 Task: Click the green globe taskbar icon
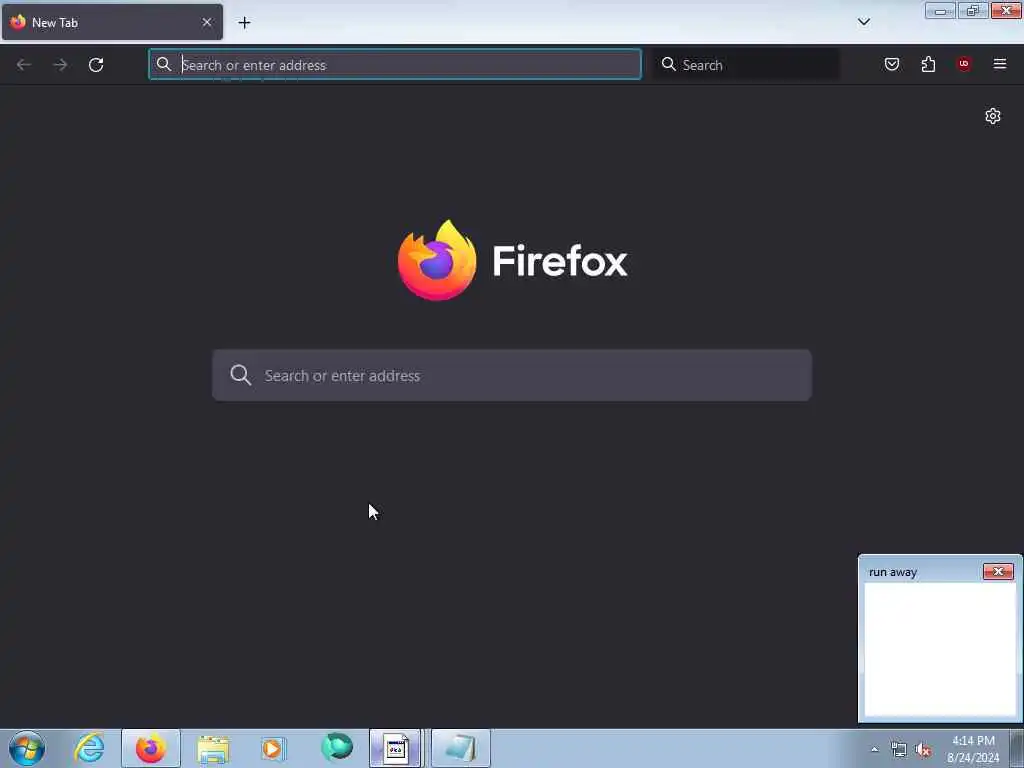(337, 747)
